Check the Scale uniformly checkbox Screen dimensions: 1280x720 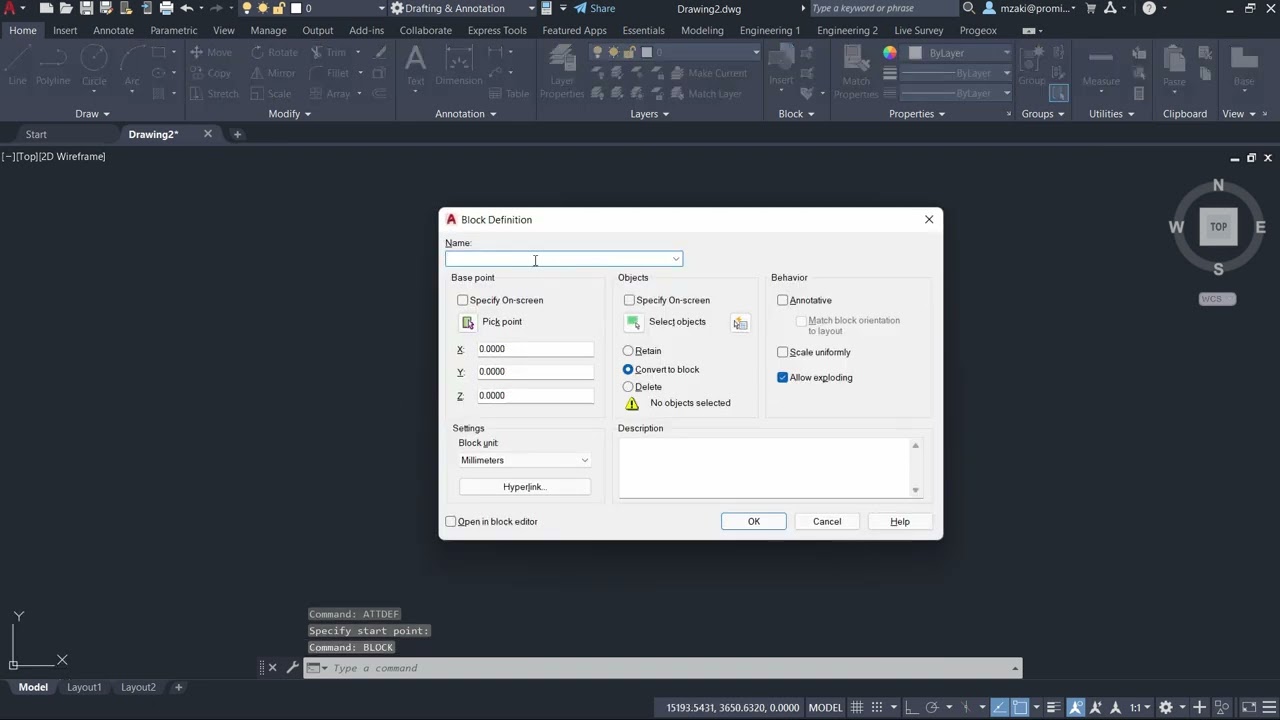[x=782, y=352]
